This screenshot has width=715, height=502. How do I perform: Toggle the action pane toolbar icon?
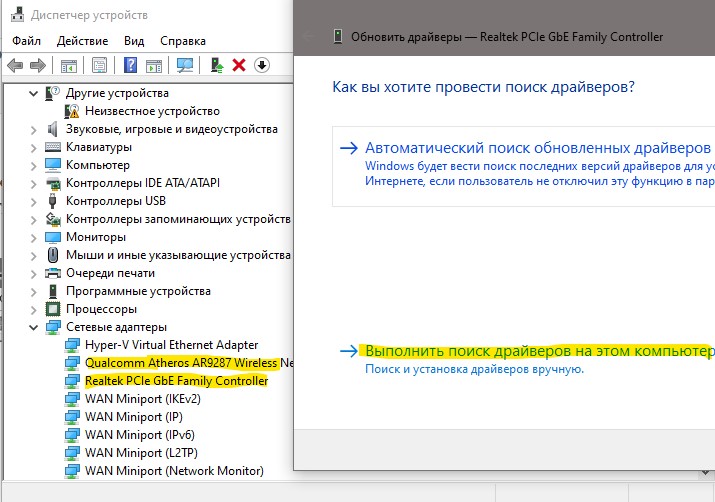point(154,66)
